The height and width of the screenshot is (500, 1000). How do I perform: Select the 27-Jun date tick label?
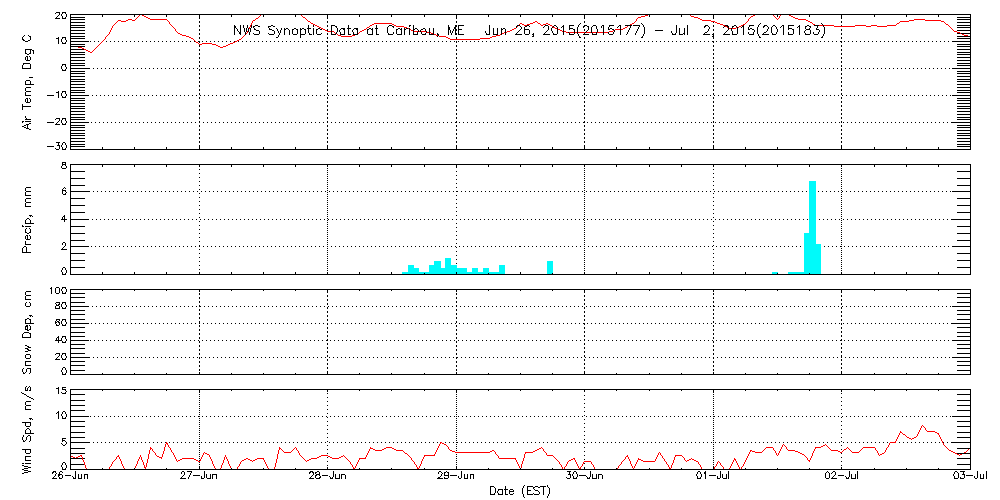click(x=200, y=477)
